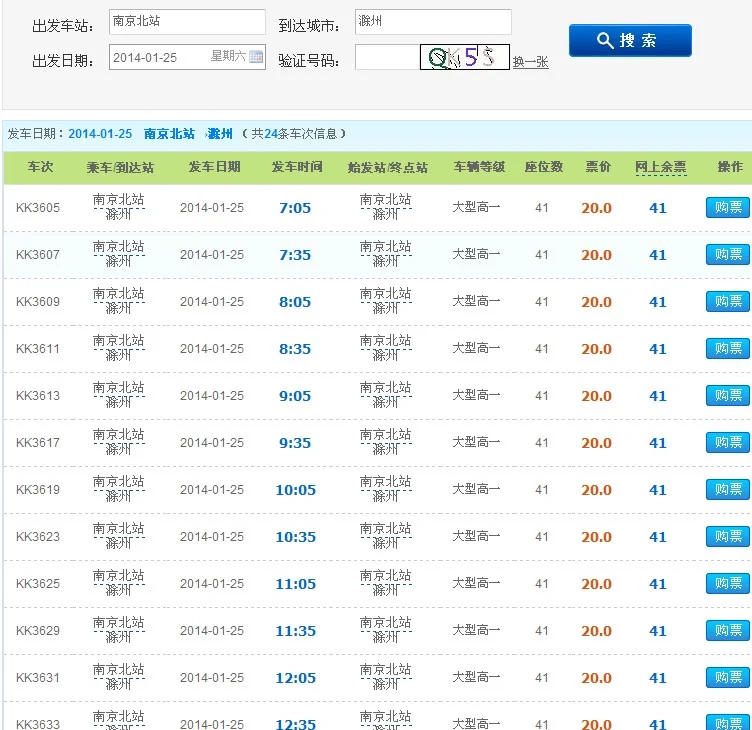Buy ticket for KK3611 at 8:35

tap(728, 348)
